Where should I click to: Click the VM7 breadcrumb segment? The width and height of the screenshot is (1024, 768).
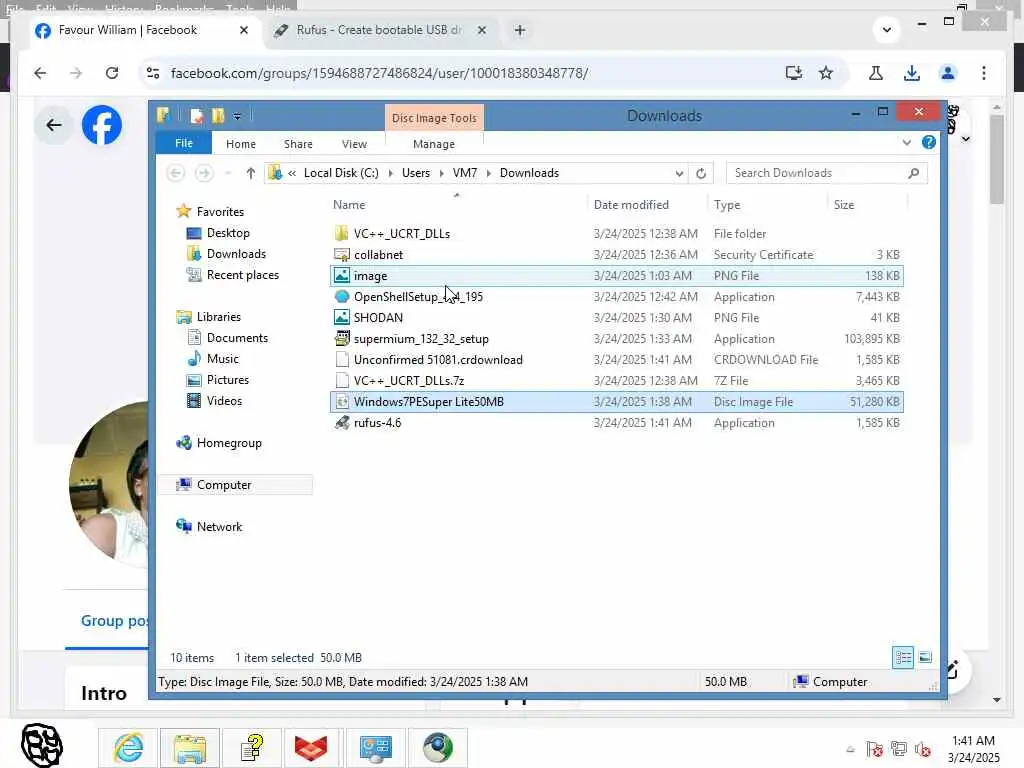click(465, 173)
